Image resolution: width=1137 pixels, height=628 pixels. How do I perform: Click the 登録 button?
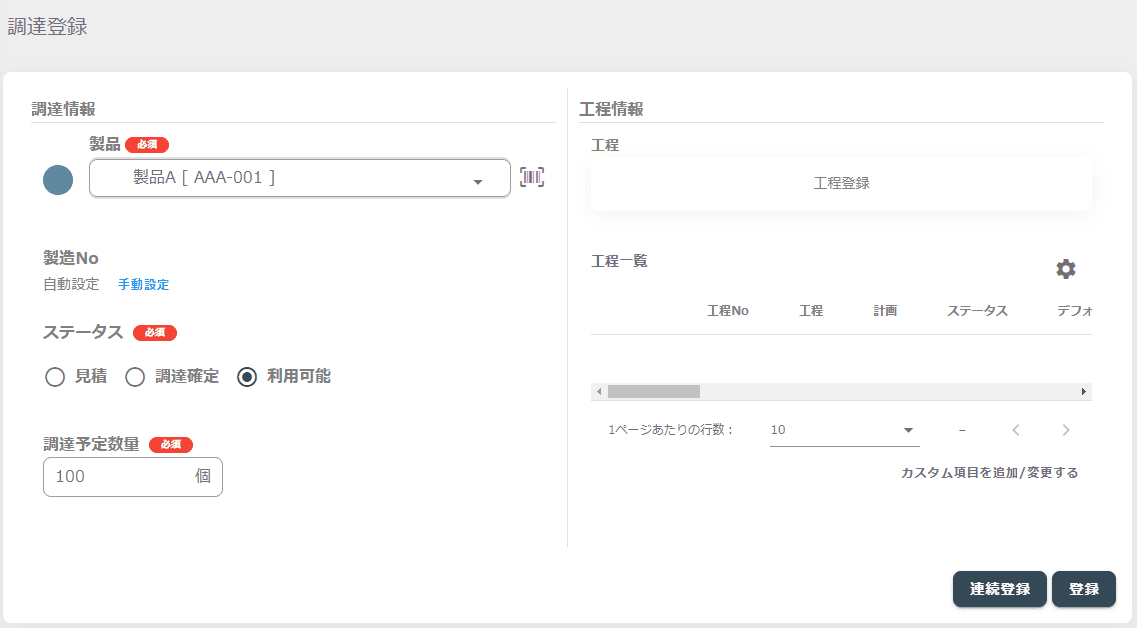[x=1083, y=589]
